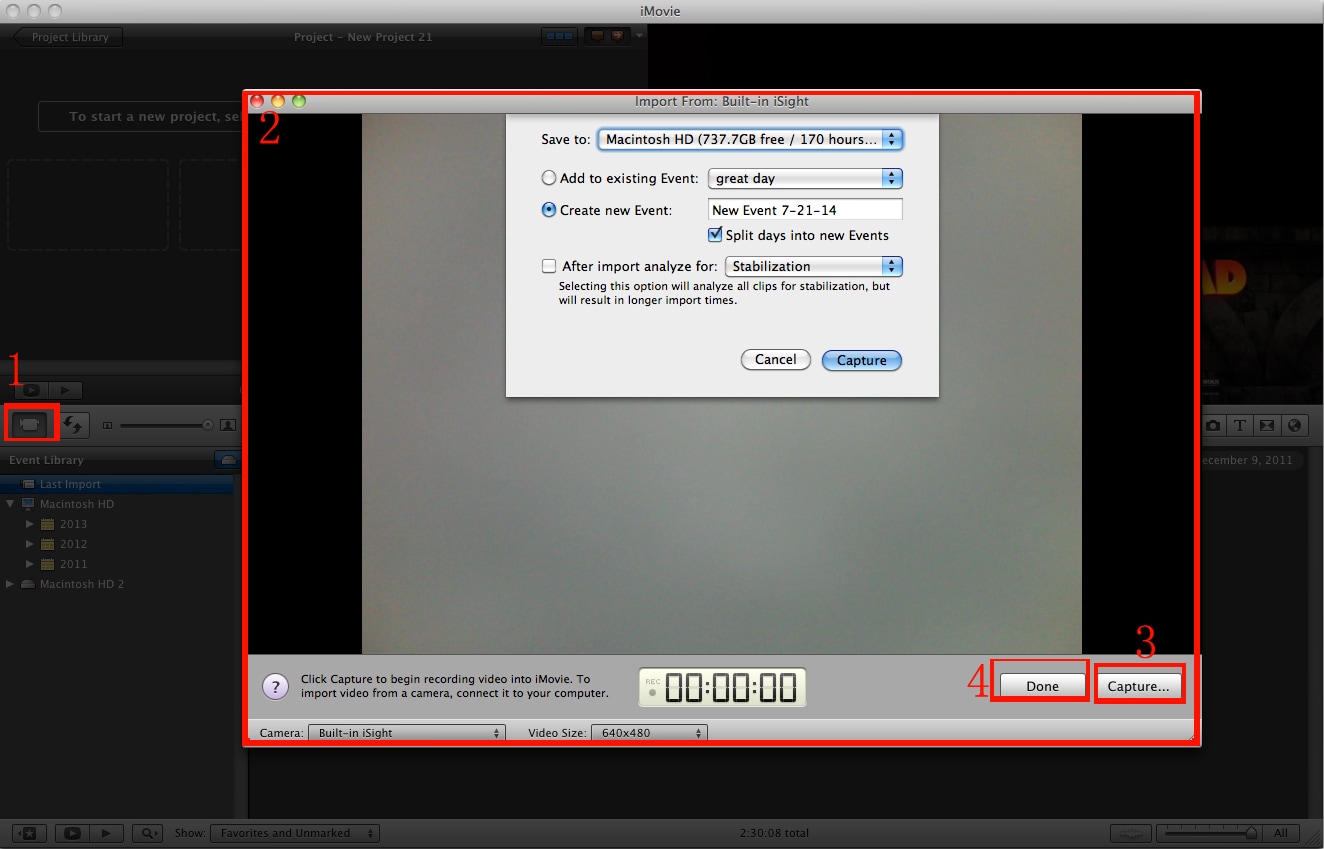Click the storyboard view button in project toolbar
This screenshot has height=849, width=1324.
[559, 37]
